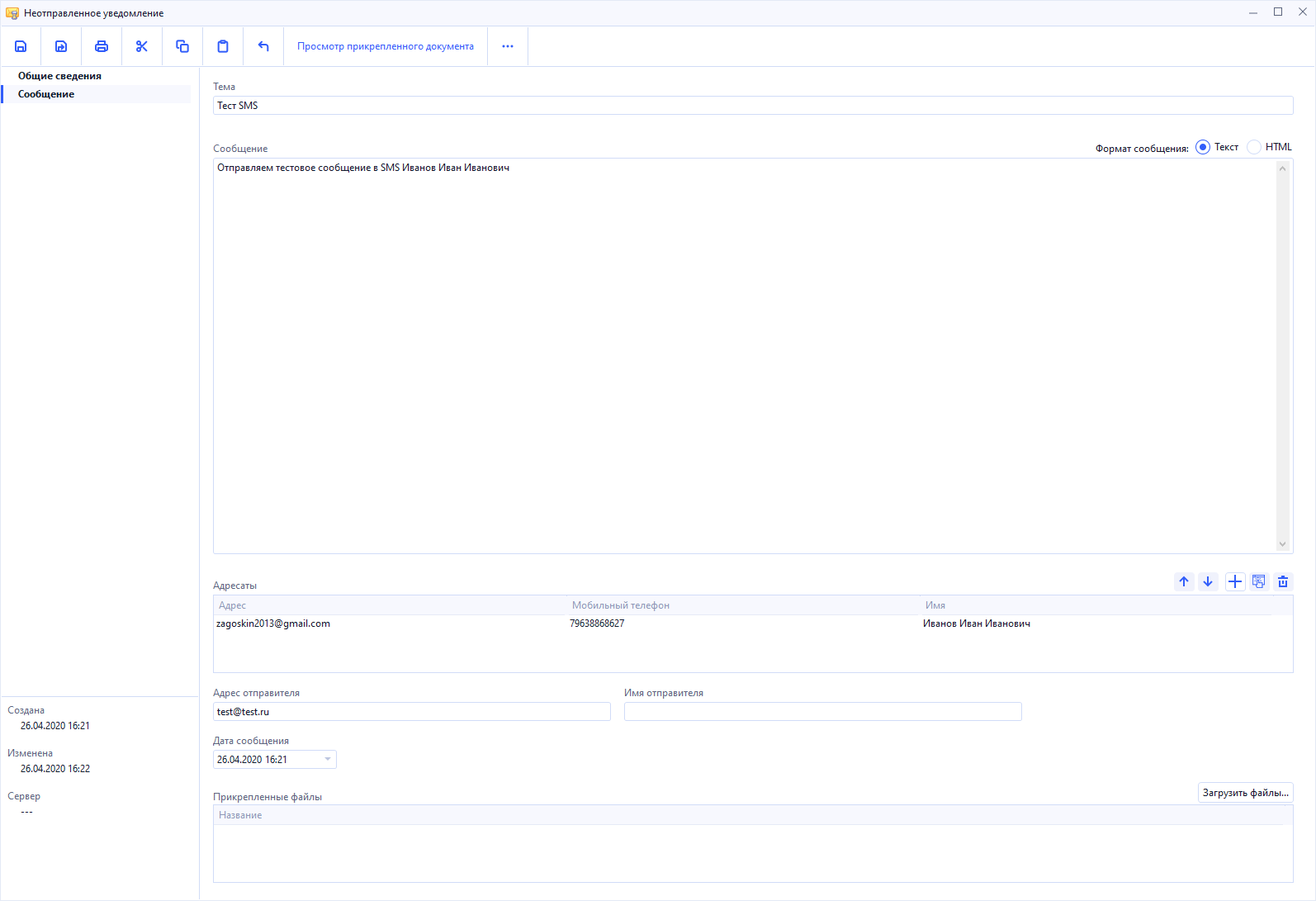Move recipient up with arrow icon
1316x901 pixels.
[x=1184, y=581]
